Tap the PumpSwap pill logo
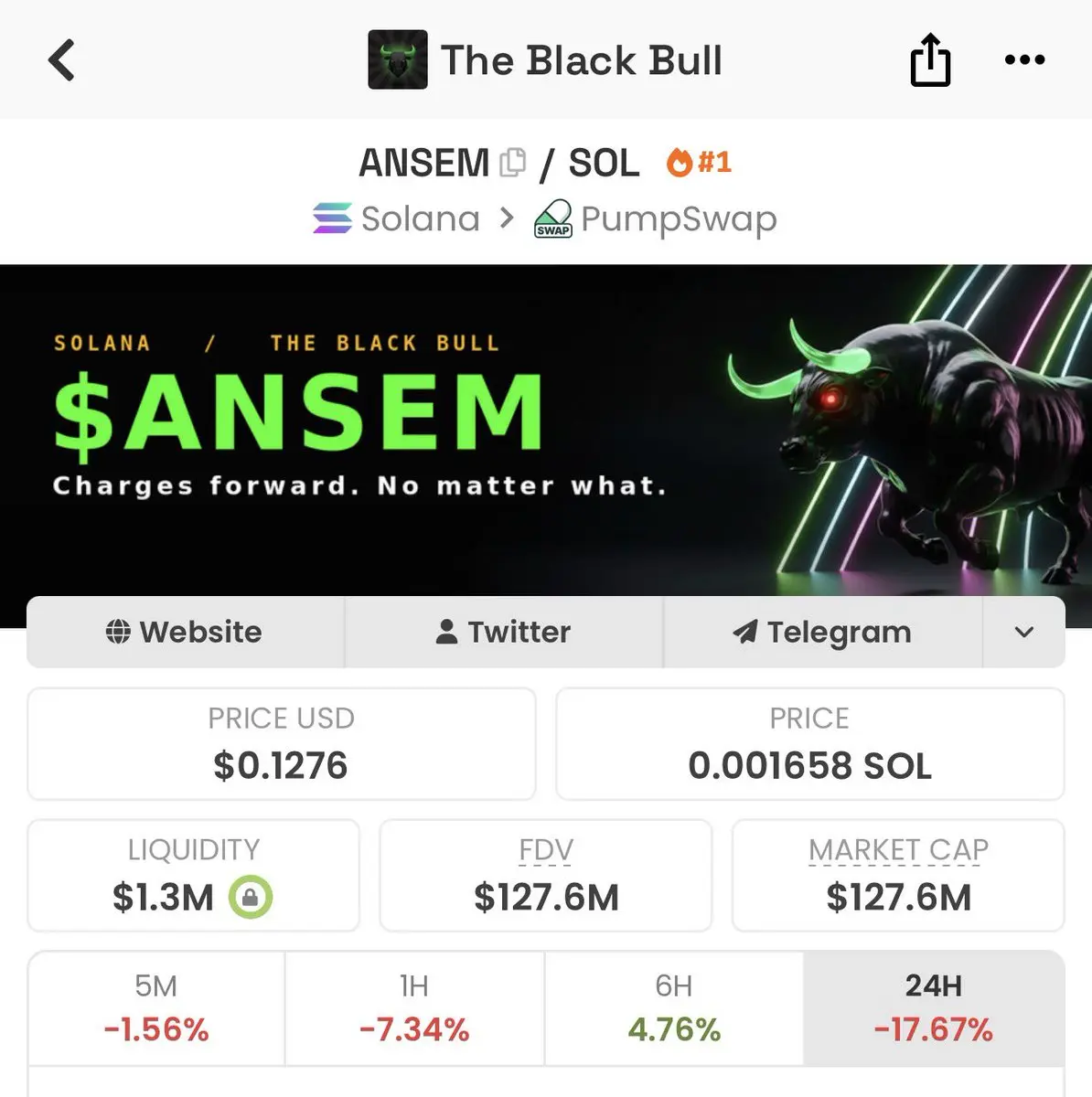1092x1097 pixels. coord(553,219)
